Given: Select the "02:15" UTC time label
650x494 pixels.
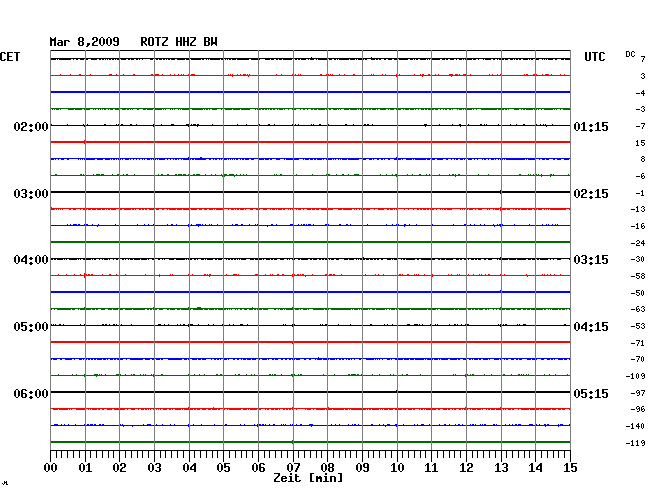Looking at the screenshot, I should [x=591, y=194].
